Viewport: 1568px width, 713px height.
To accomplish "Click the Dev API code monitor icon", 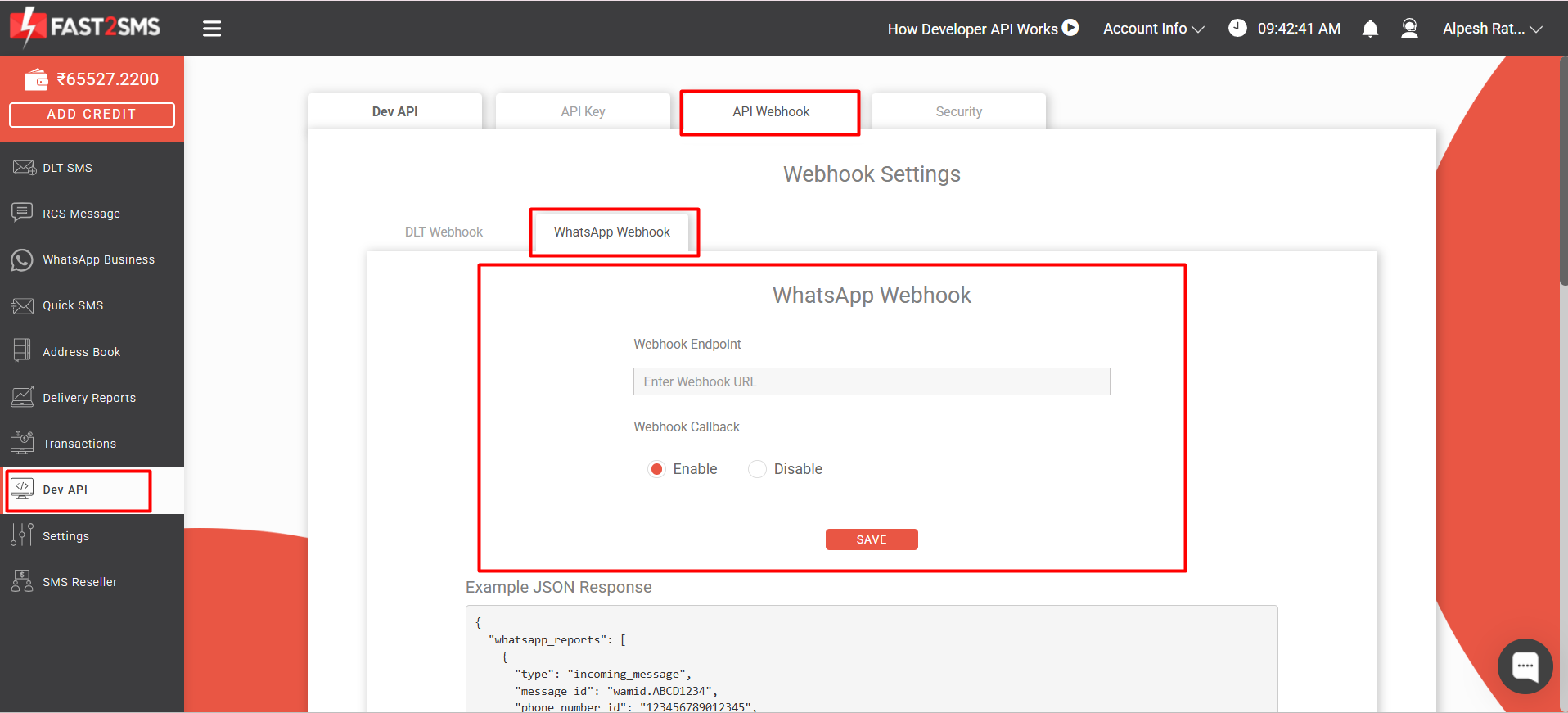I will click(22, 489).
